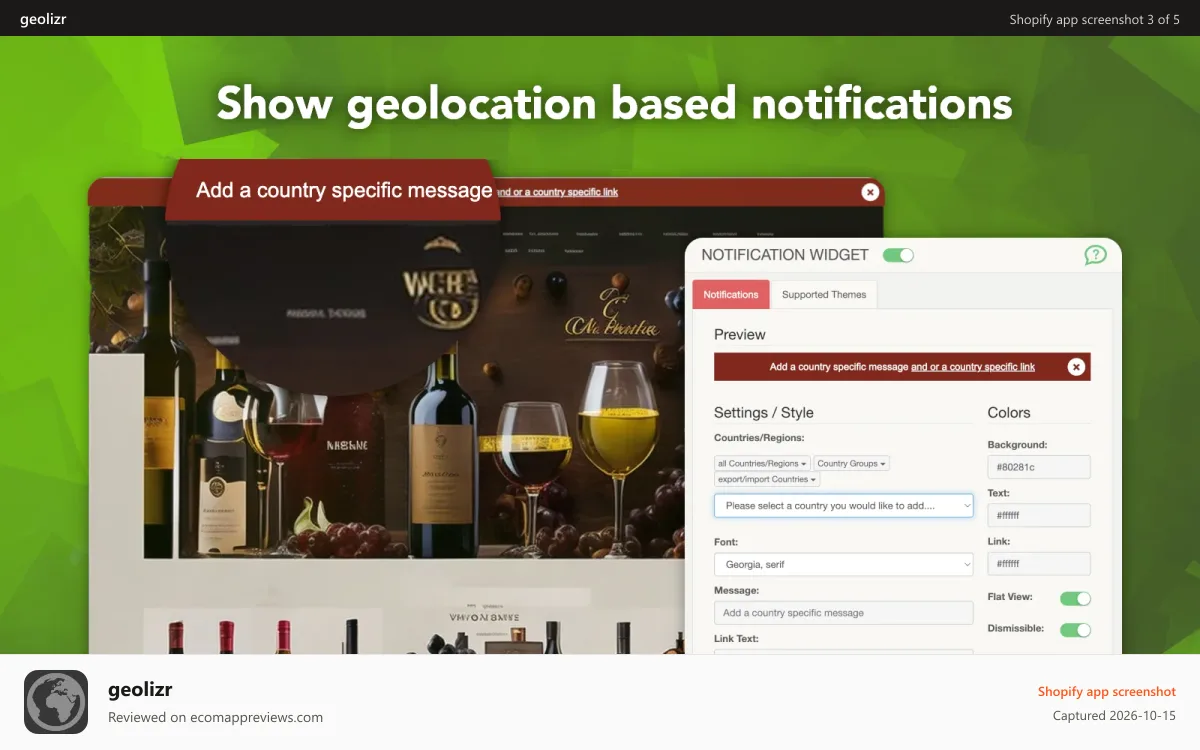1200x750 pixels.
Task: Click the 'Show geolocation based notifications' heading
Action: click(x=614, y=104)
